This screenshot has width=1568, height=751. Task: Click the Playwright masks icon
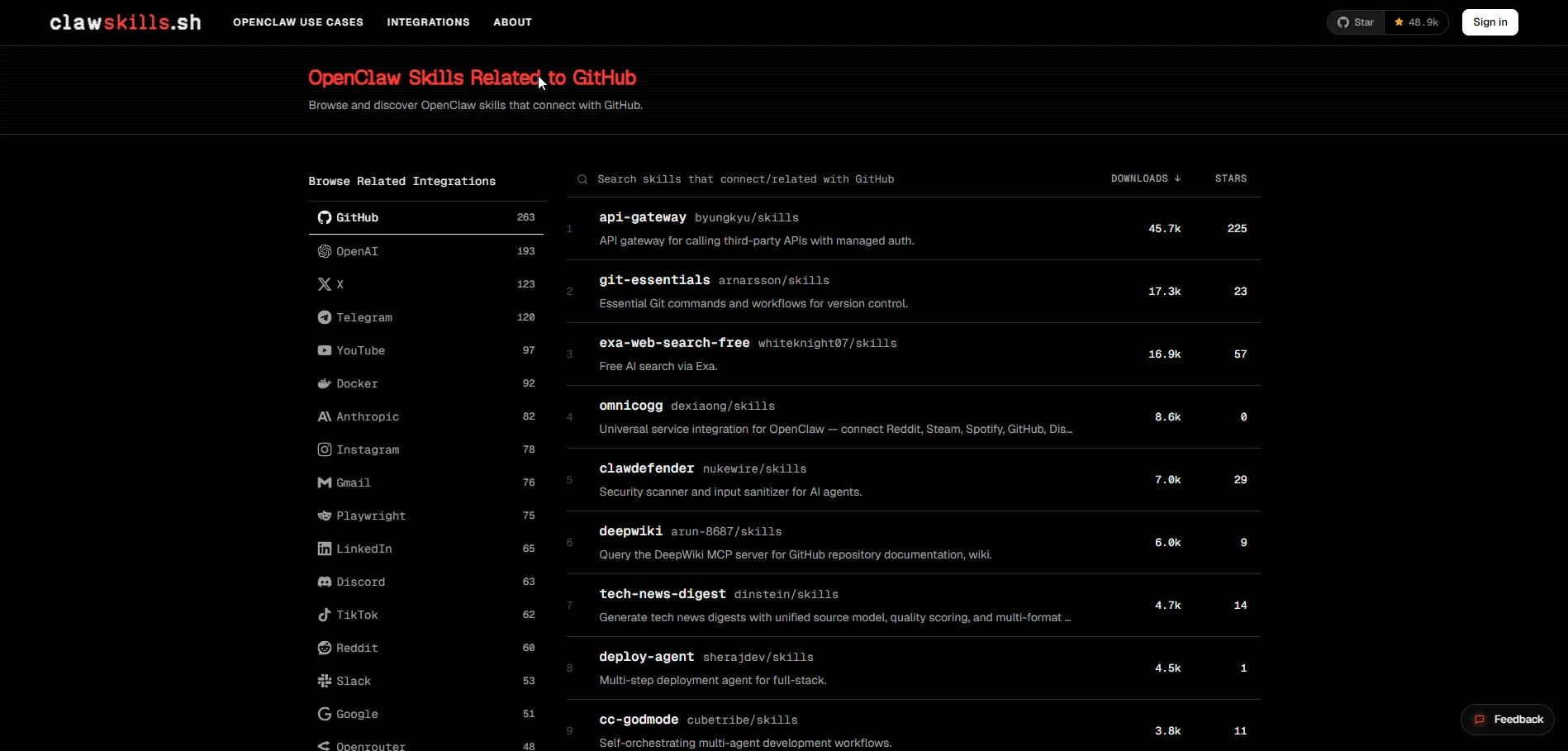[x=325, y=516]
